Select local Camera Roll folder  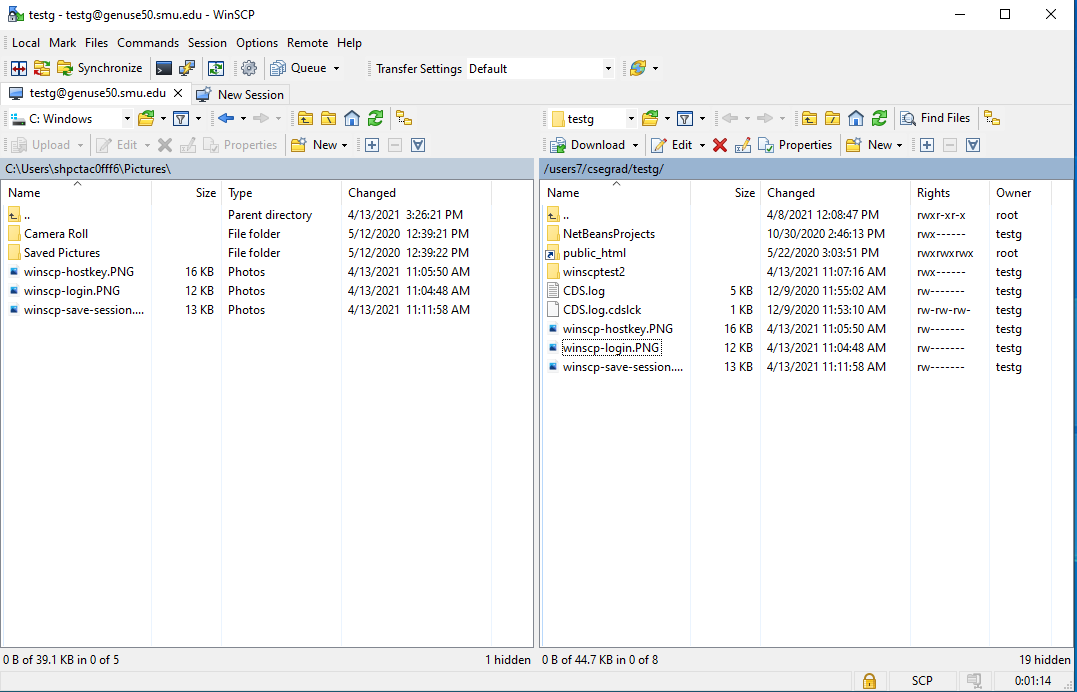point(56,234)
